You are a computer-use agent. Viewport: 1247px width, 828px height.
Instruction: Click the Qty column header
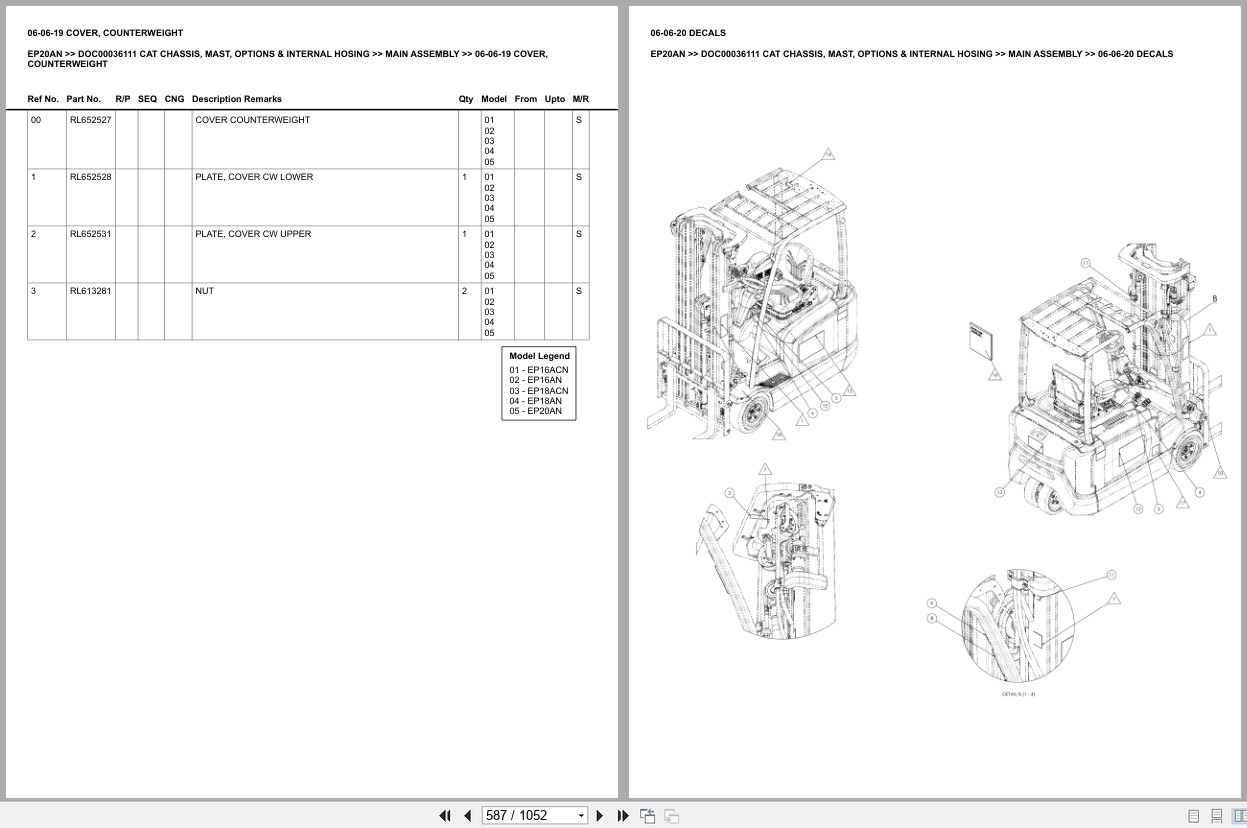(x=466, y=99)
